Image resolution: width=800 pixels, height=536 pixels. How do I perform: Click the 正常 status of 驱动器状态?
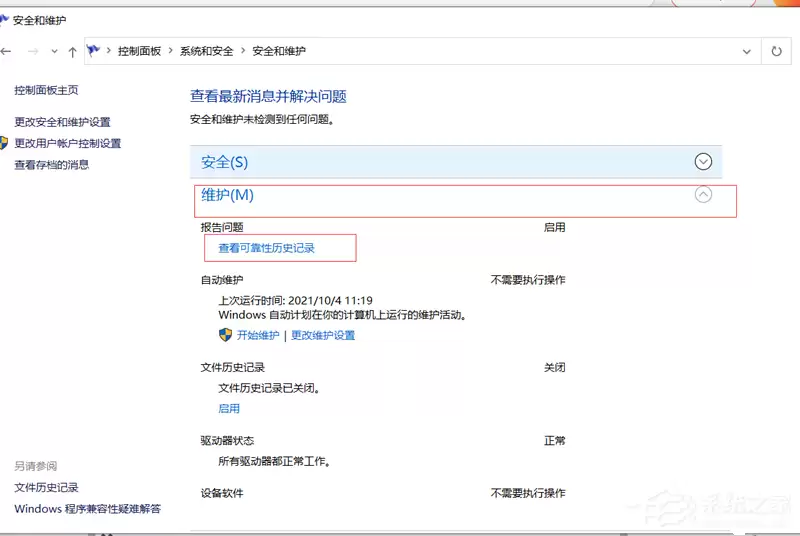coord(555,441)
